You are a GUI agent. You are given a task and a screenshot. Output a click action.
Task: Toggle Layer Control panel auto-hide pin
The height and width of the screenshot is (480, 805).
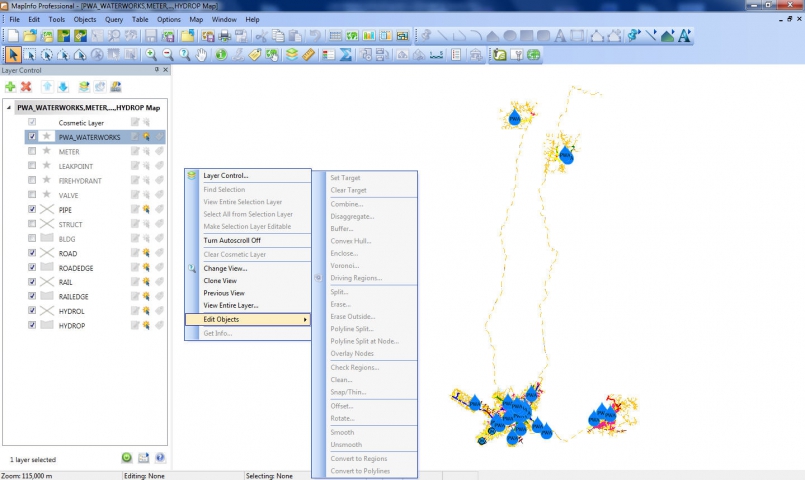[x=157, y=69]
